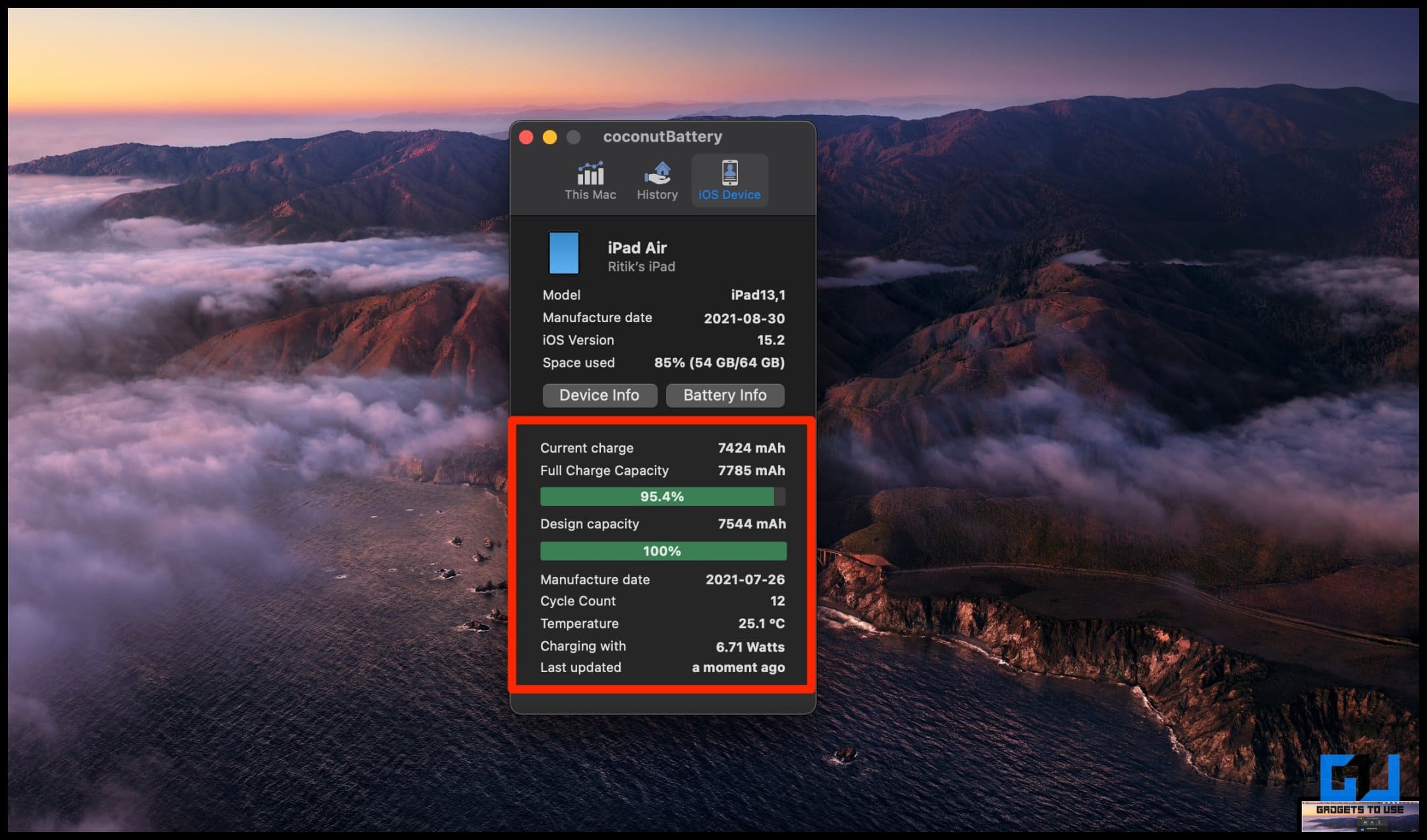Click the Device Info button

pyautogui.click(x=599, y=395)
